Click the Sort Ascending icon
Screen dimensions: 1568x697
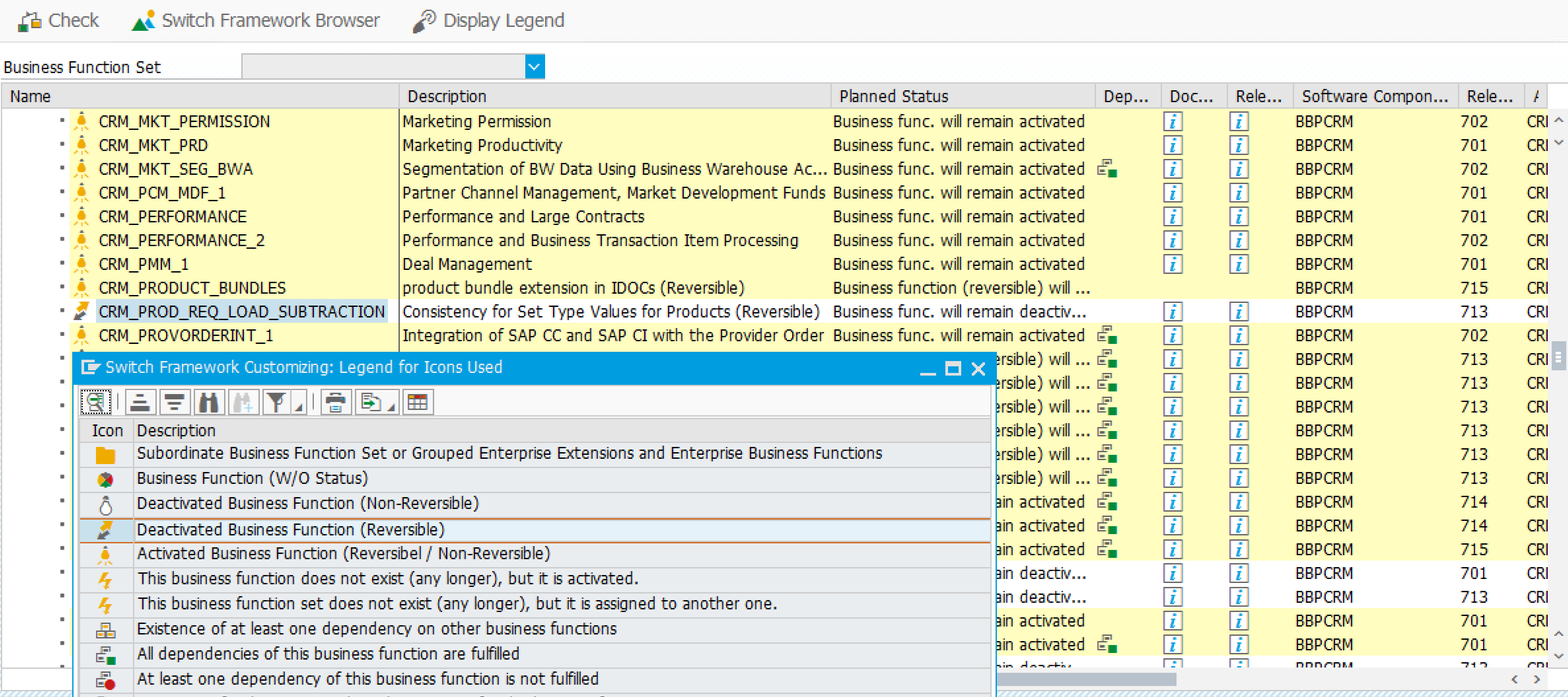click(140, 402)
